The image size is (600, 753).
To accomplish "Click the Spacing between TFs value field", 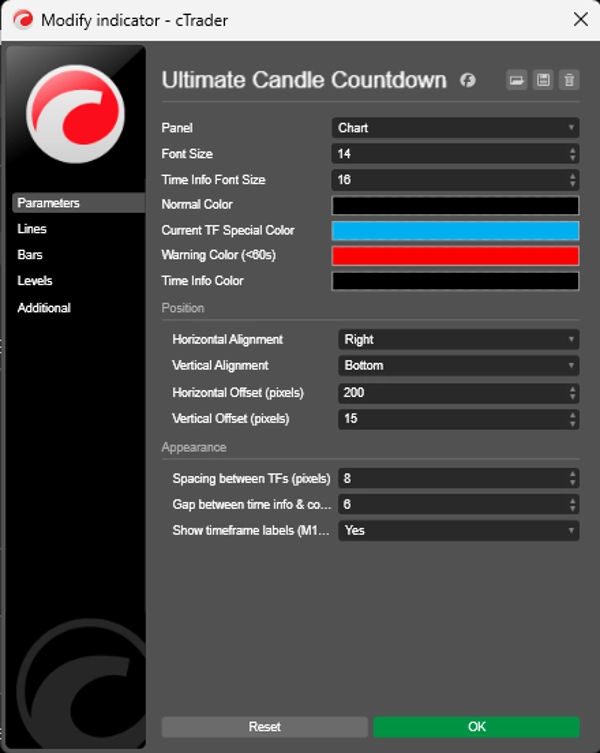I will pyautogui.click(x=450, y=479).
